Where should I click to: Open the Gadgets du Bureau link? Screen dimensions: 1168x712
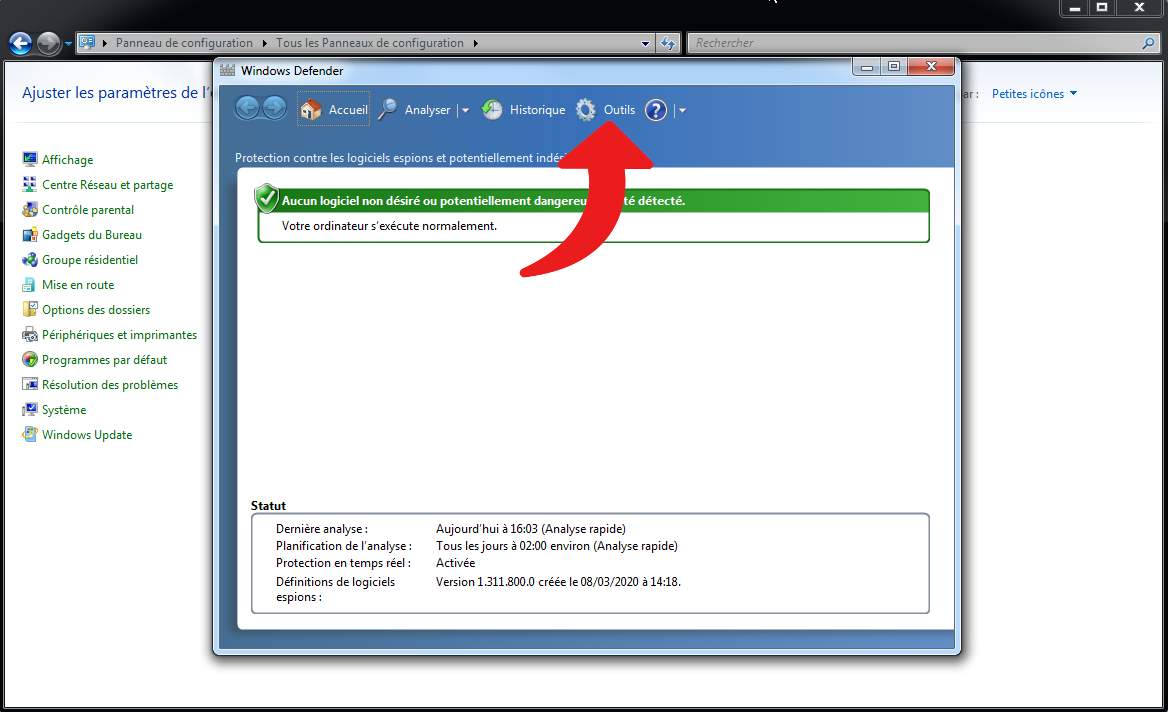click(92, 235)
